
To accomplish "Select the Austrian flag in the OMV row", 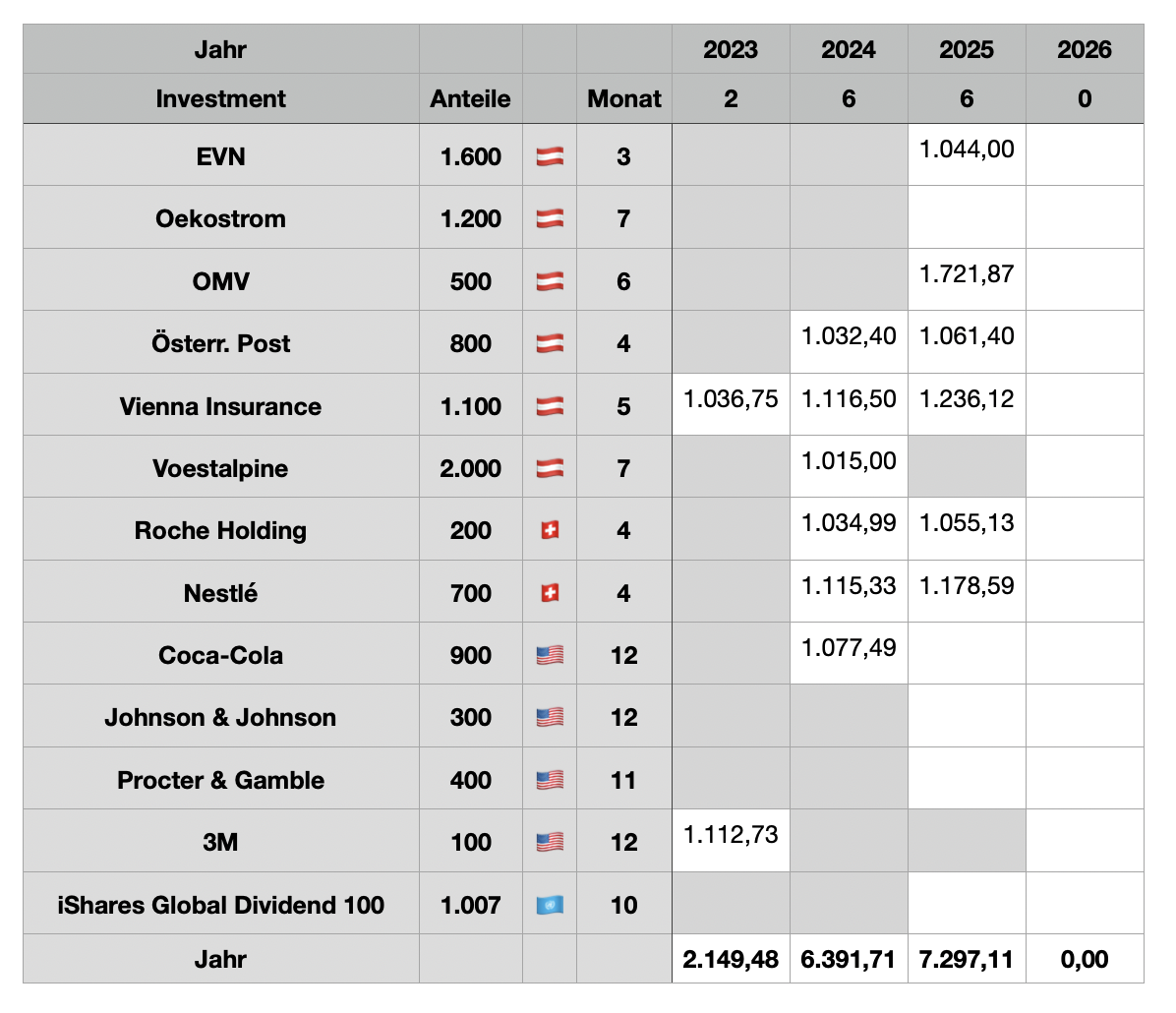I will tap(550, 281).
